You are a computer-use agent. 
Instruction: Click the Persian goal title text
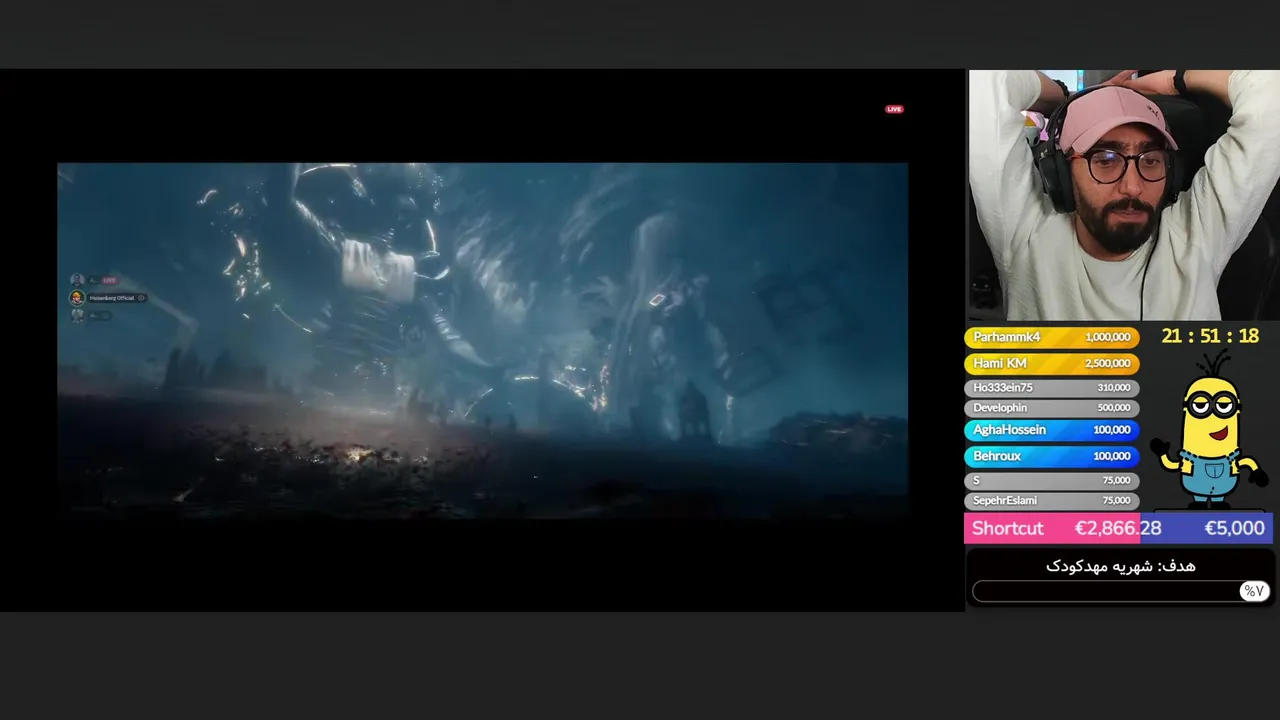click(x=1121, y=566)
